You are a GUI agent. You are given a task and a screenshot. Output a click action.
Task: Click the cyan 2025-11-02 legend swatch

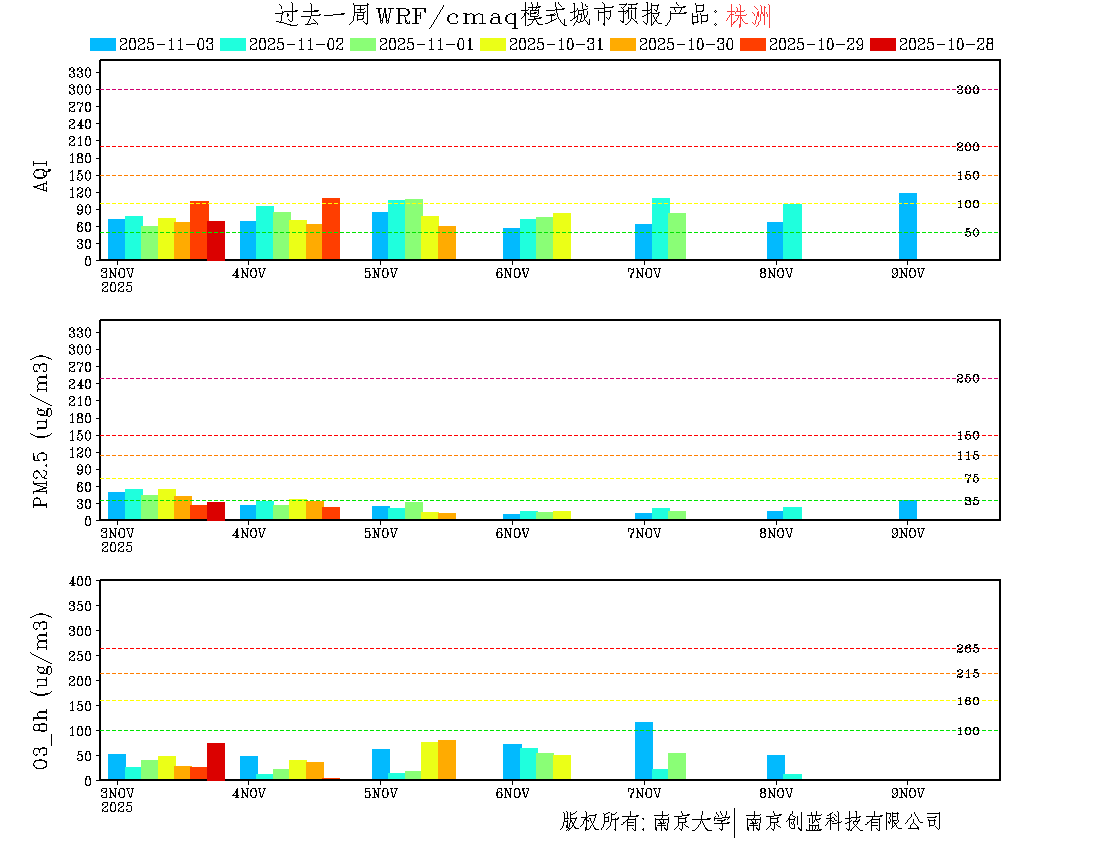click(x=233, y=44)
